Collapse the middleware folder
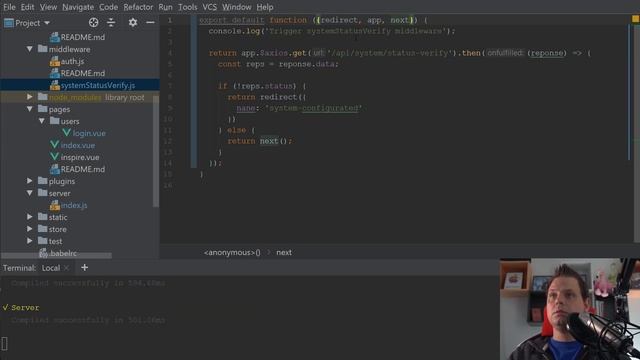Screen dimensions: 640x360 coord(29,49)
